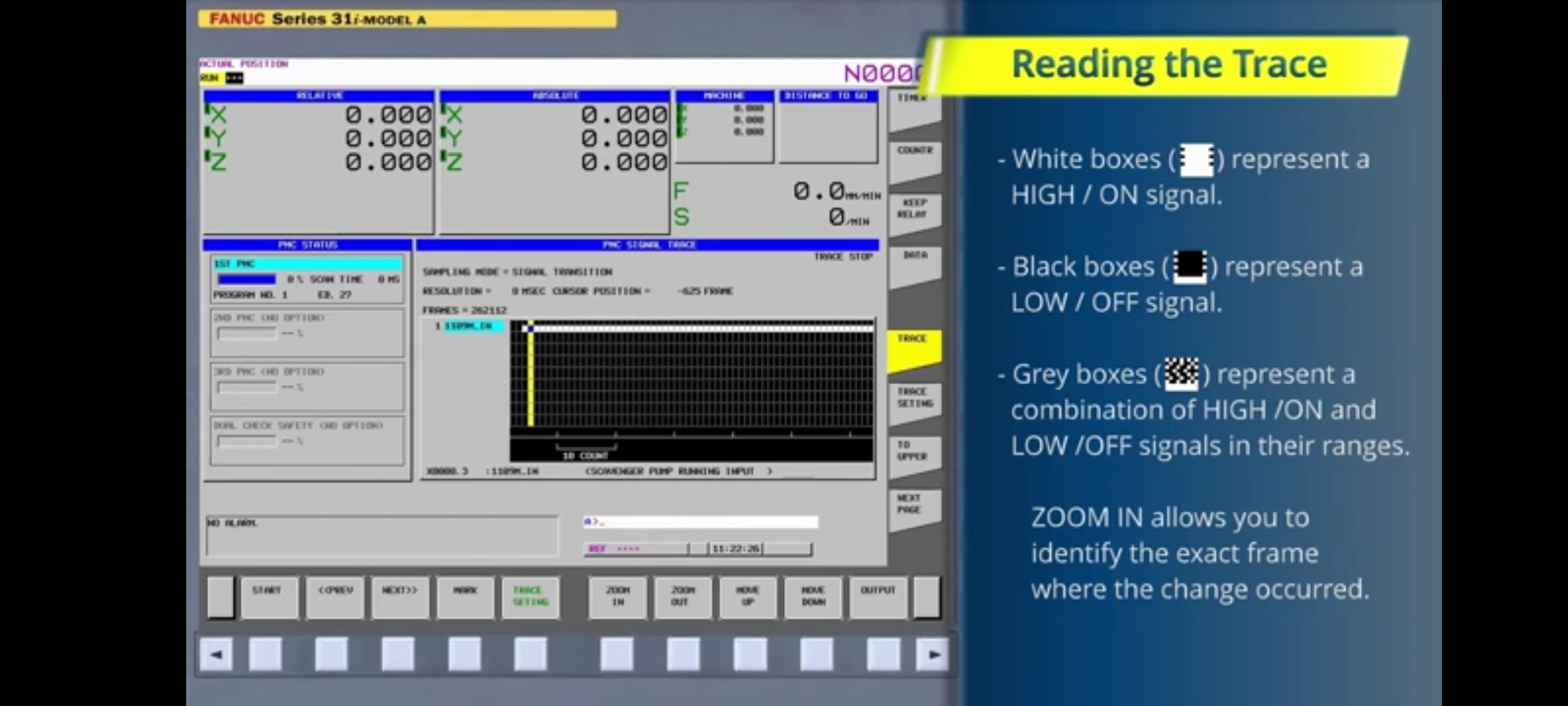This screenshot has height=706, width=1568.
Task: Push the hardware key beneath MOVE DOWN
Action: [x=817, y=654]
